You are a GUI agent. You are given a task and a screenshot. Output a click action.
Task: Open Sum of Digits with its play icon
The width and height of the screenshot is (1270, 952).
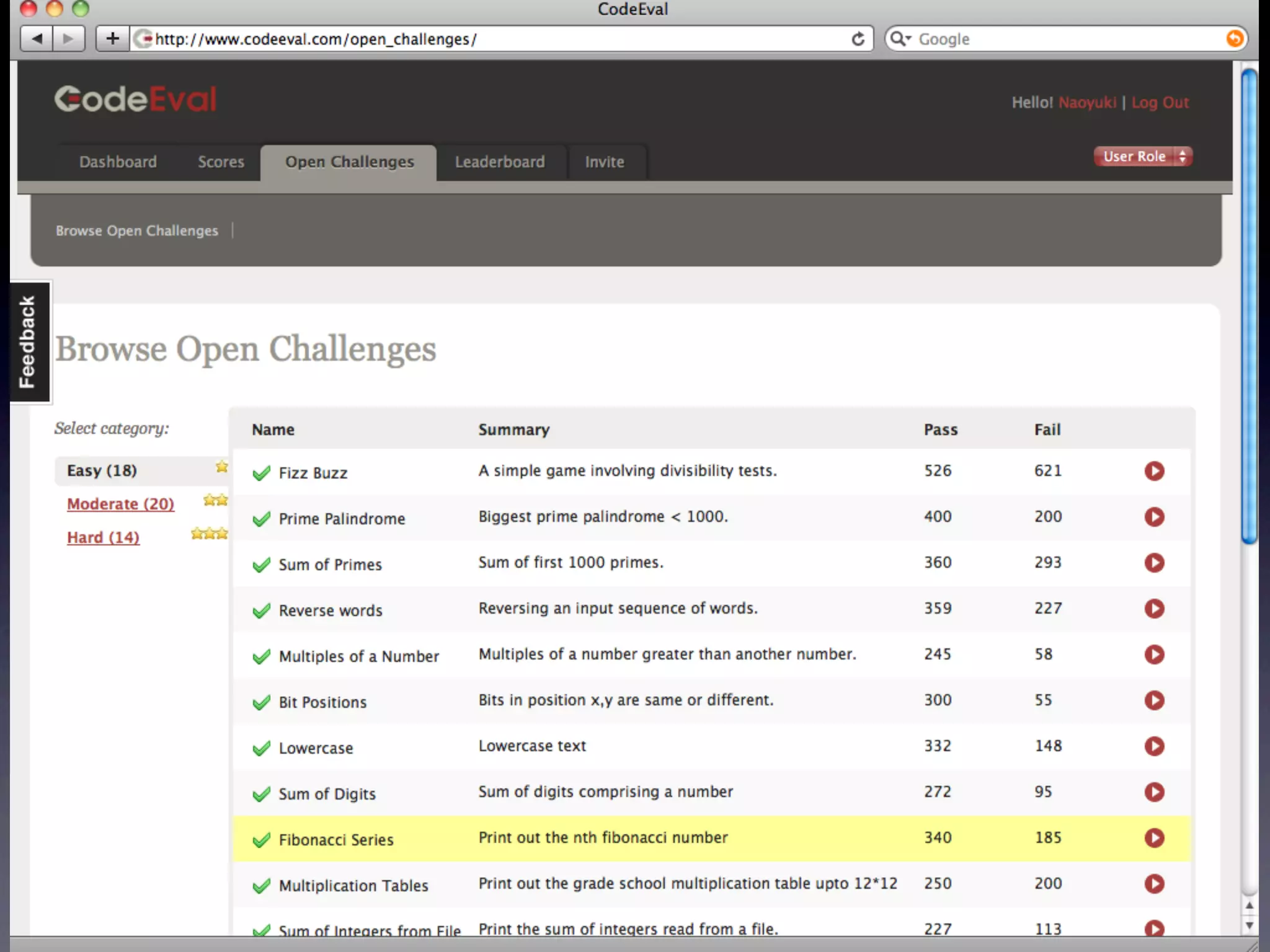(1154, 792)
